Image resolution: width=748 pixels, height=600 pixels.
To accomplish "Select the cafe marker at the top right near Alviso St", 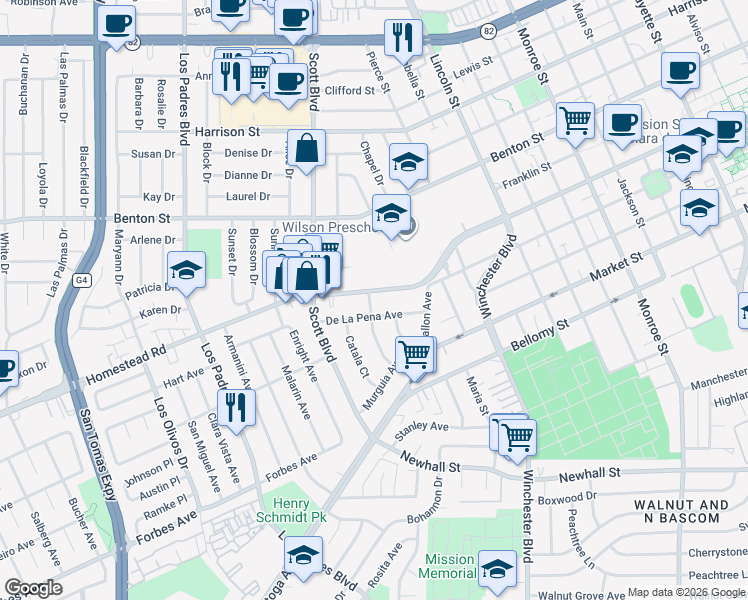I will pyautogui.click(x=680, y=73).
